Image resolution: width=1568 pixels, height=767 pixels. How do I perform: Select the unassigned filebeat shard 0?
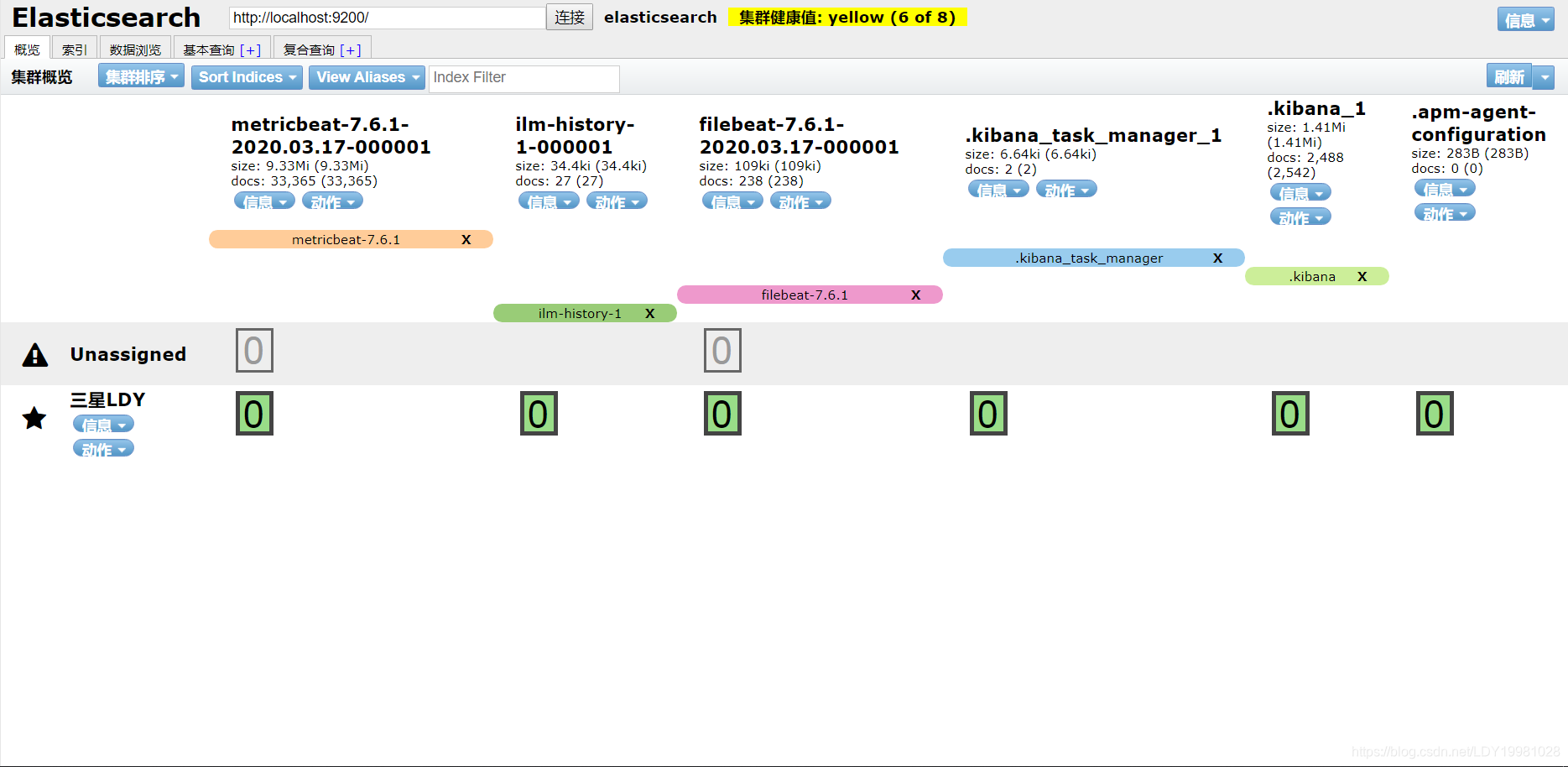click(x=722, y=351)
